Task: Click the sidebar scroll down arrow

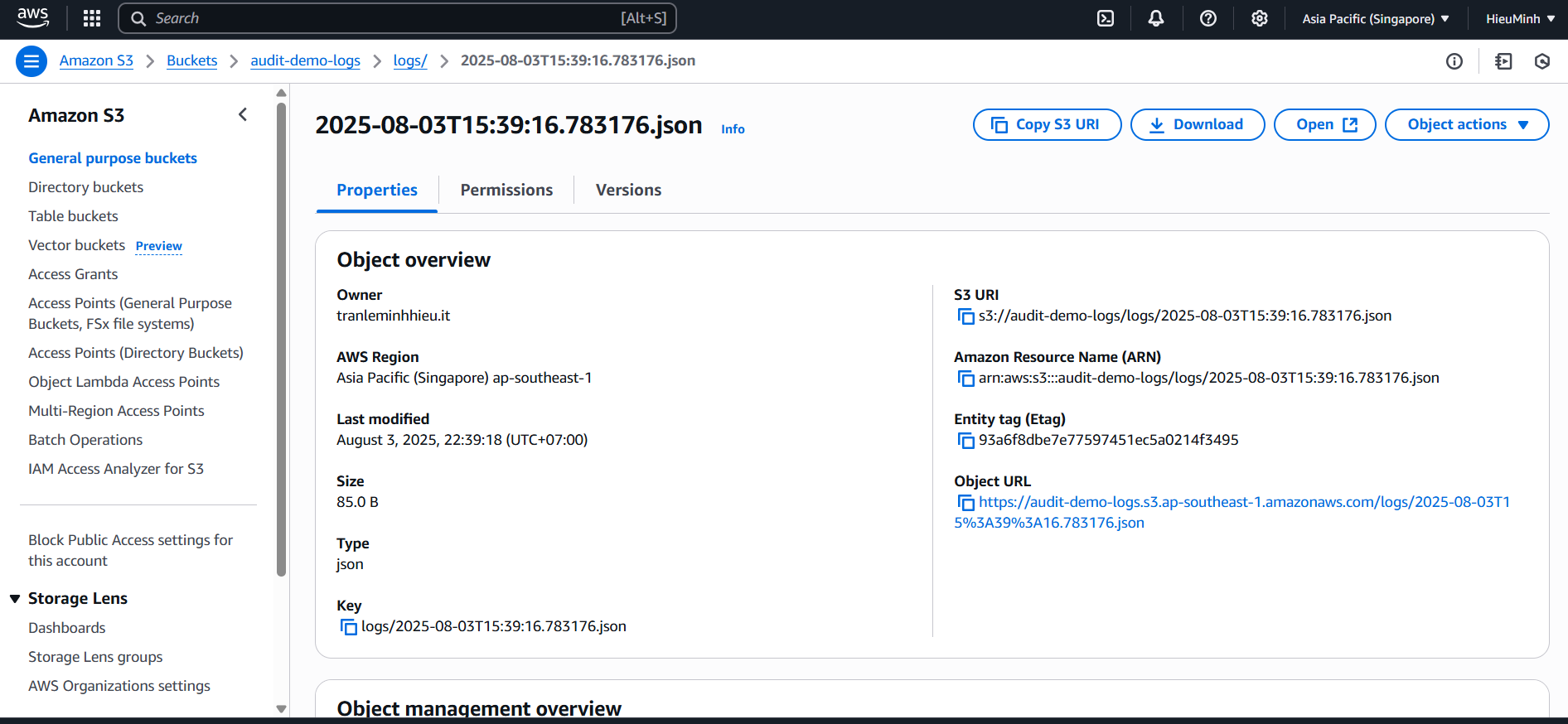Action: click(281, 709)
